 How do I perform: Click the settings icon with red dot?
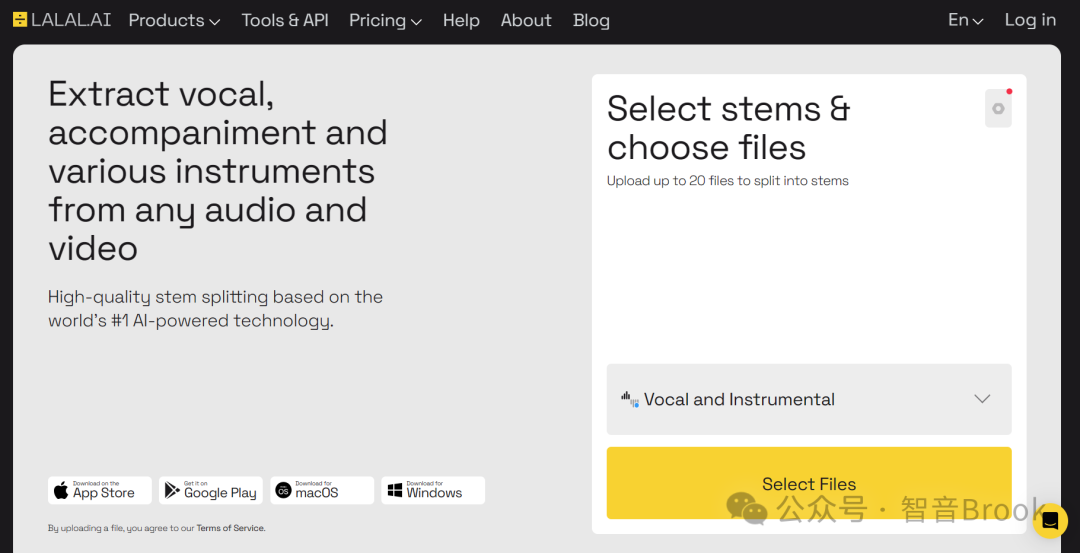point(998,108)
